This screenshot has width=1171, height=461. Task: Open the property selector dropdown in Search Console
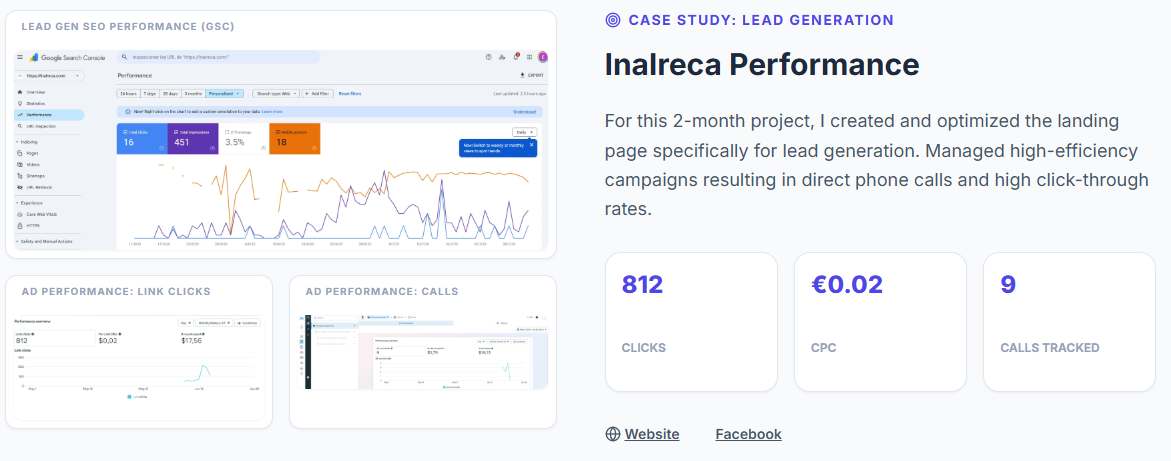pyautogui.click(x=49, y=75)
